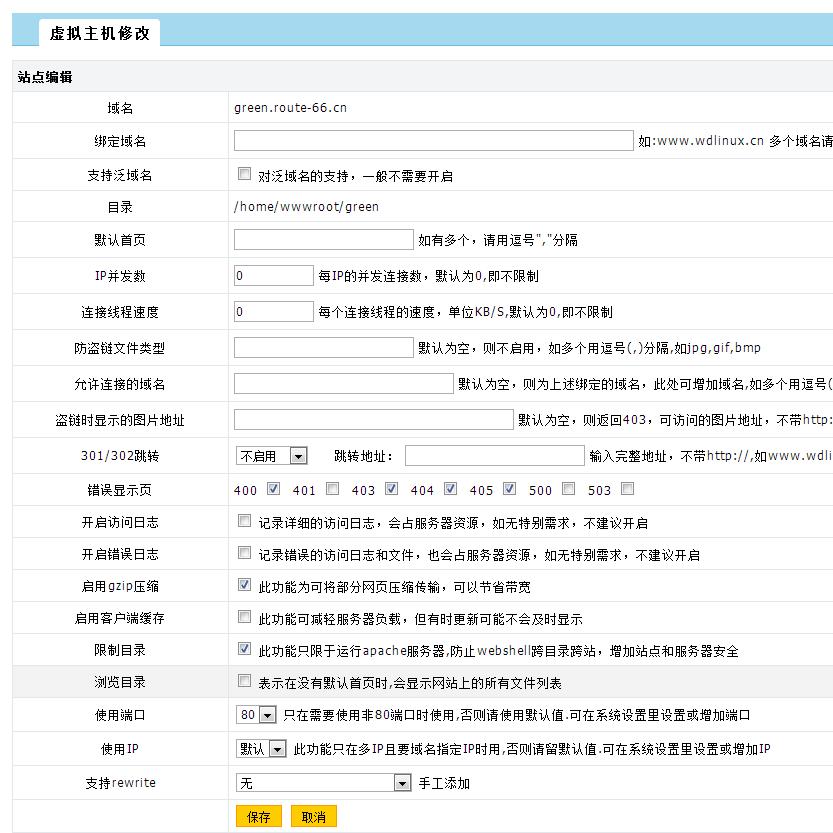Uncheck the 404 error page checkbox
Viewport: 833px width, 833px height.
pos(450,489)
